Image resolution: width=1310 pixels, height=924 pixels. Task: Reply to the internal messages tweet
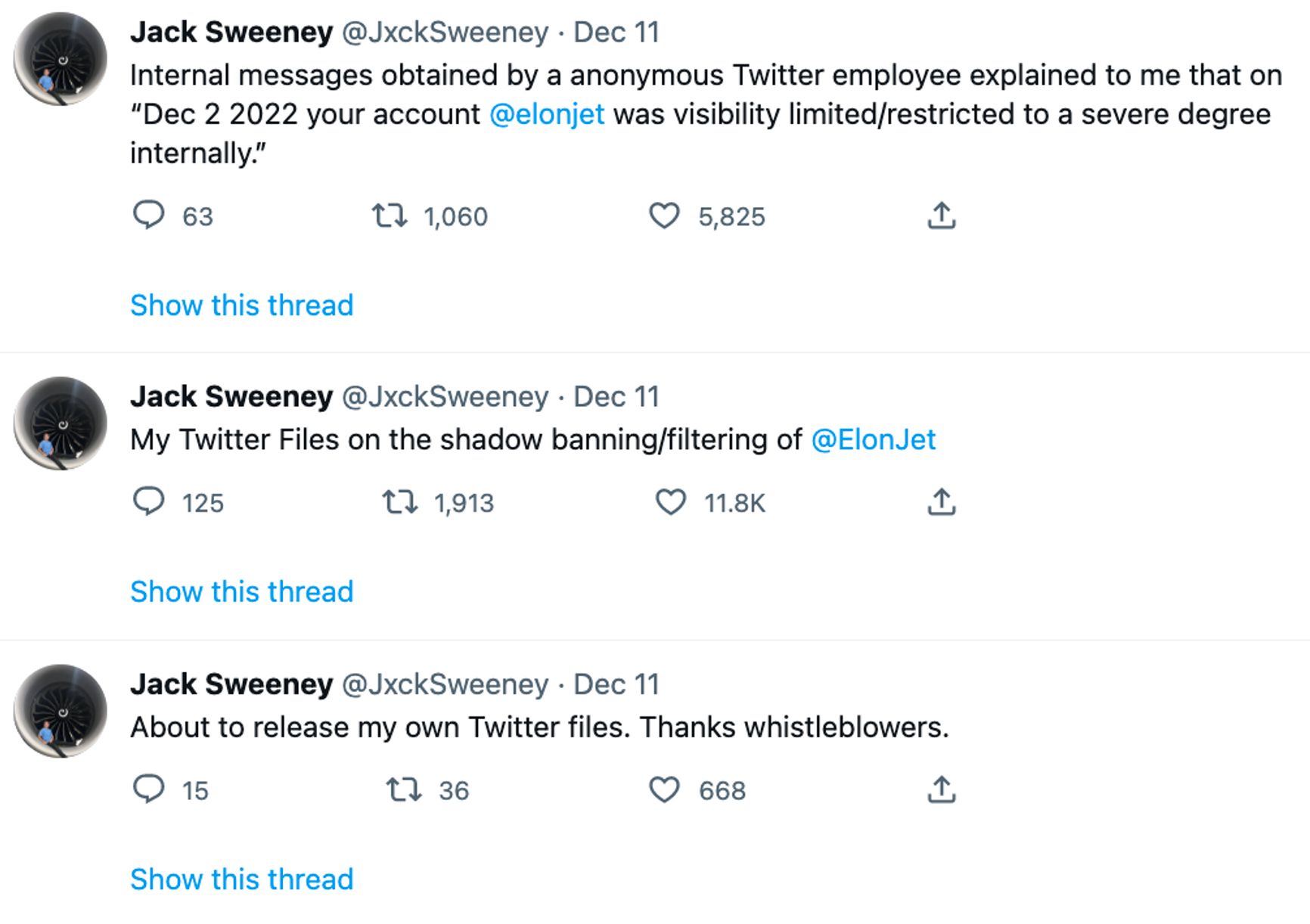tap(149, 215)
